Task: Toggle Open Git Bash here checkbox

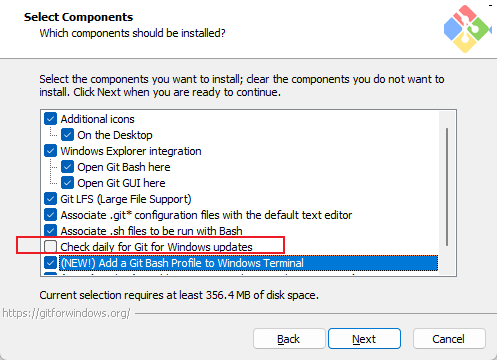Action: [x=67, y=167]
